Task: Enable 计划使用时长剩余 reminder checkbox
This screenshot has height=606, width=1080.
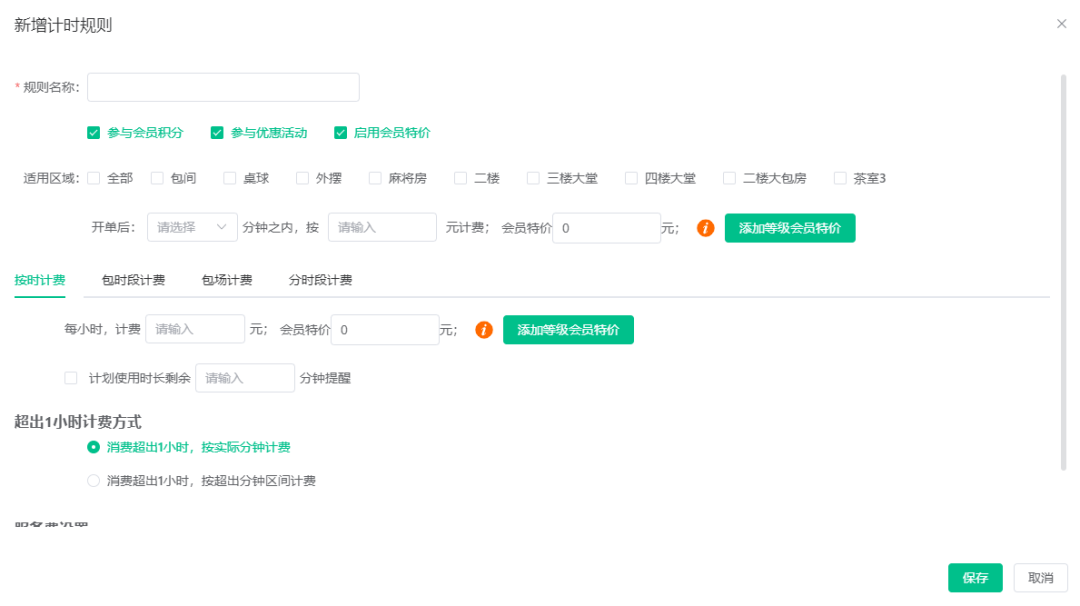Action: [71, 378]
